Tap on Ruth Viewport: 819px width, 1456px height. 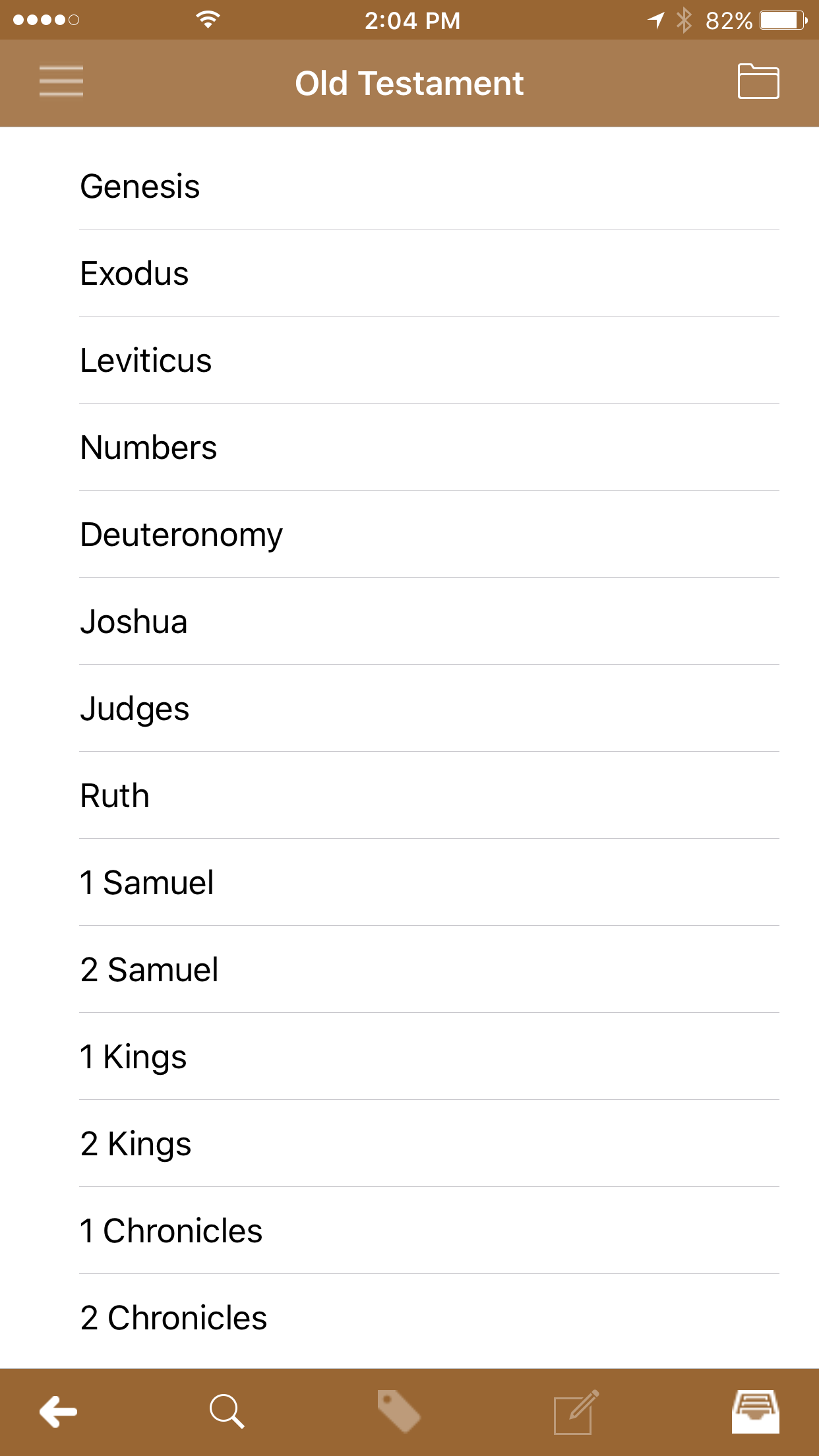(115, 796)
